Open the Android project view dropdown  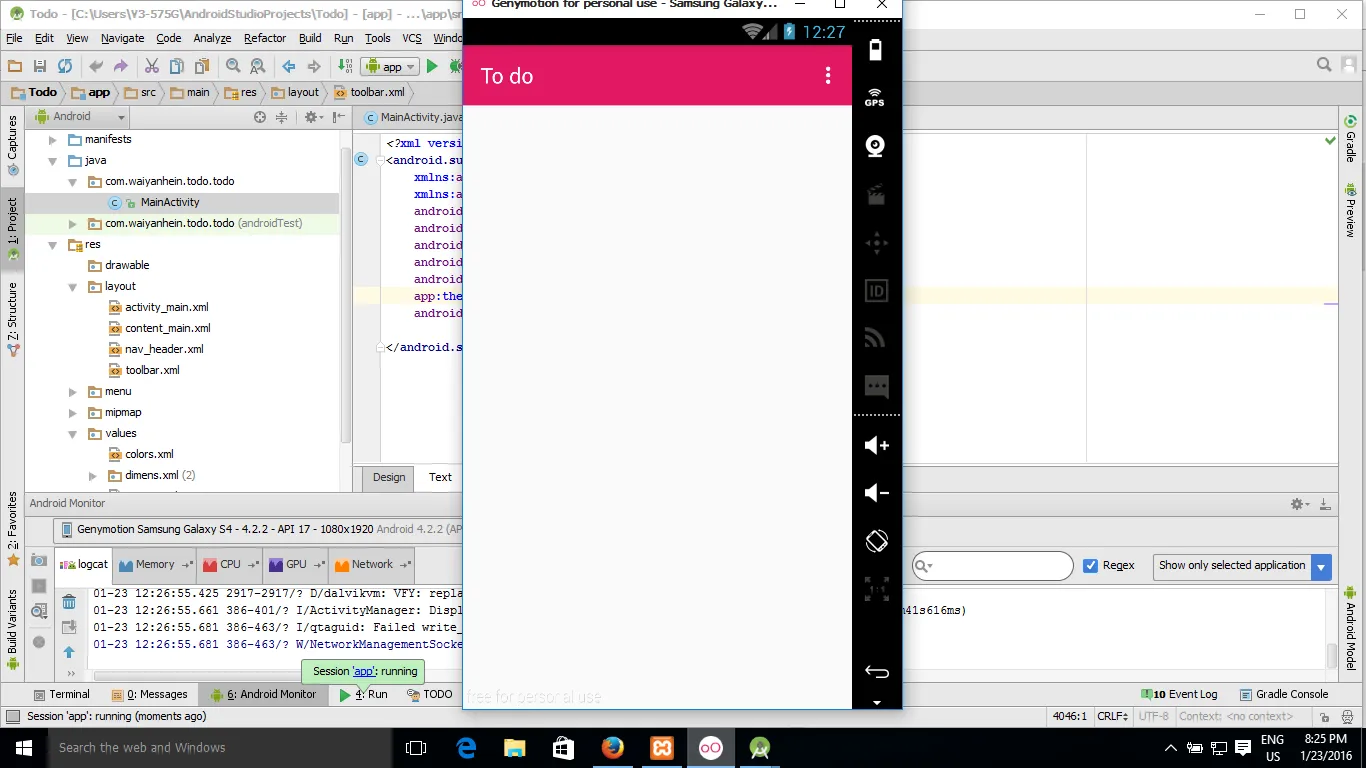click(x=80, y=117)
